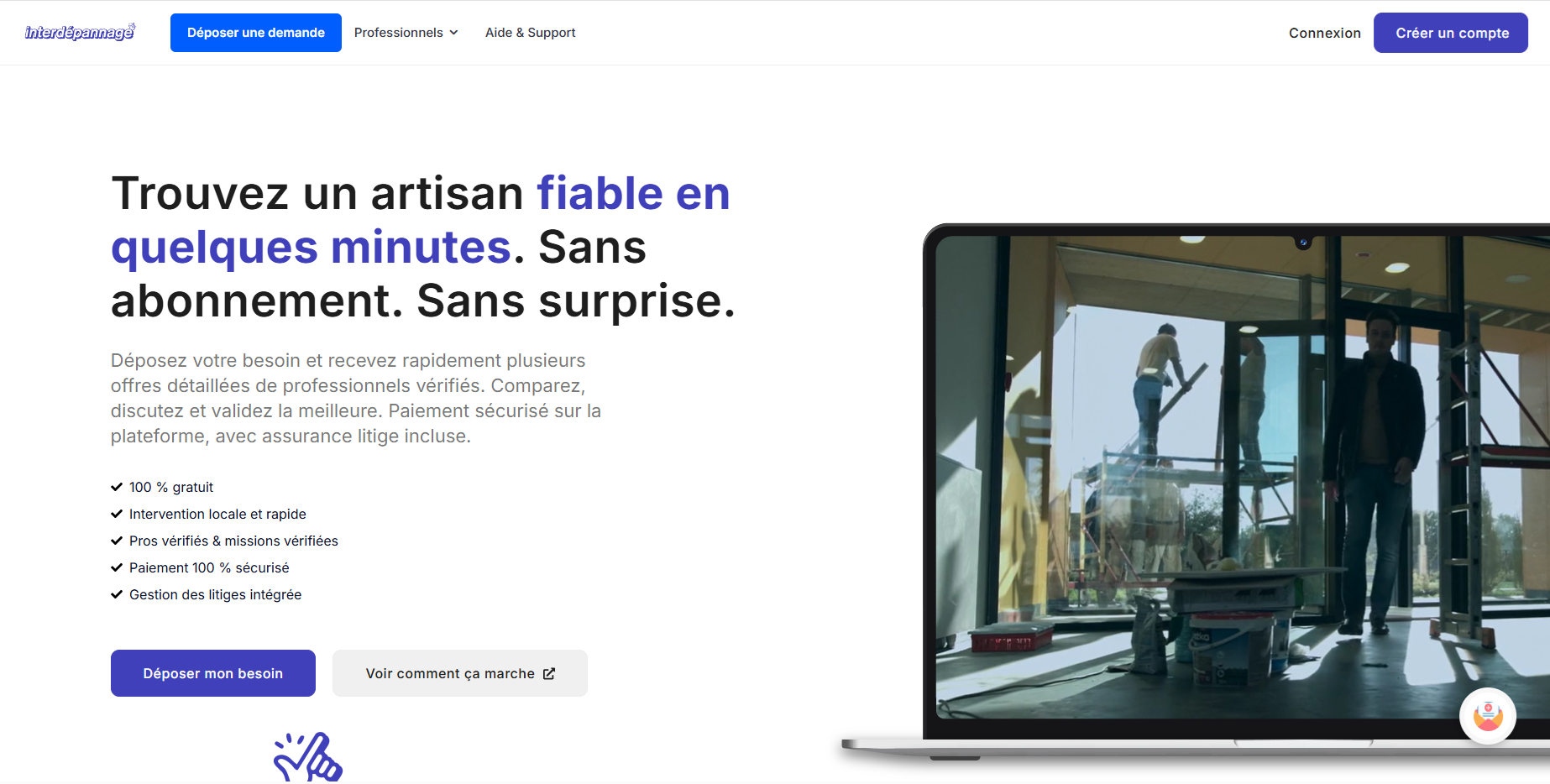Viewport: 1550px width, 784px height.
Task: Open the Professionnels menu
Action: 399,33
